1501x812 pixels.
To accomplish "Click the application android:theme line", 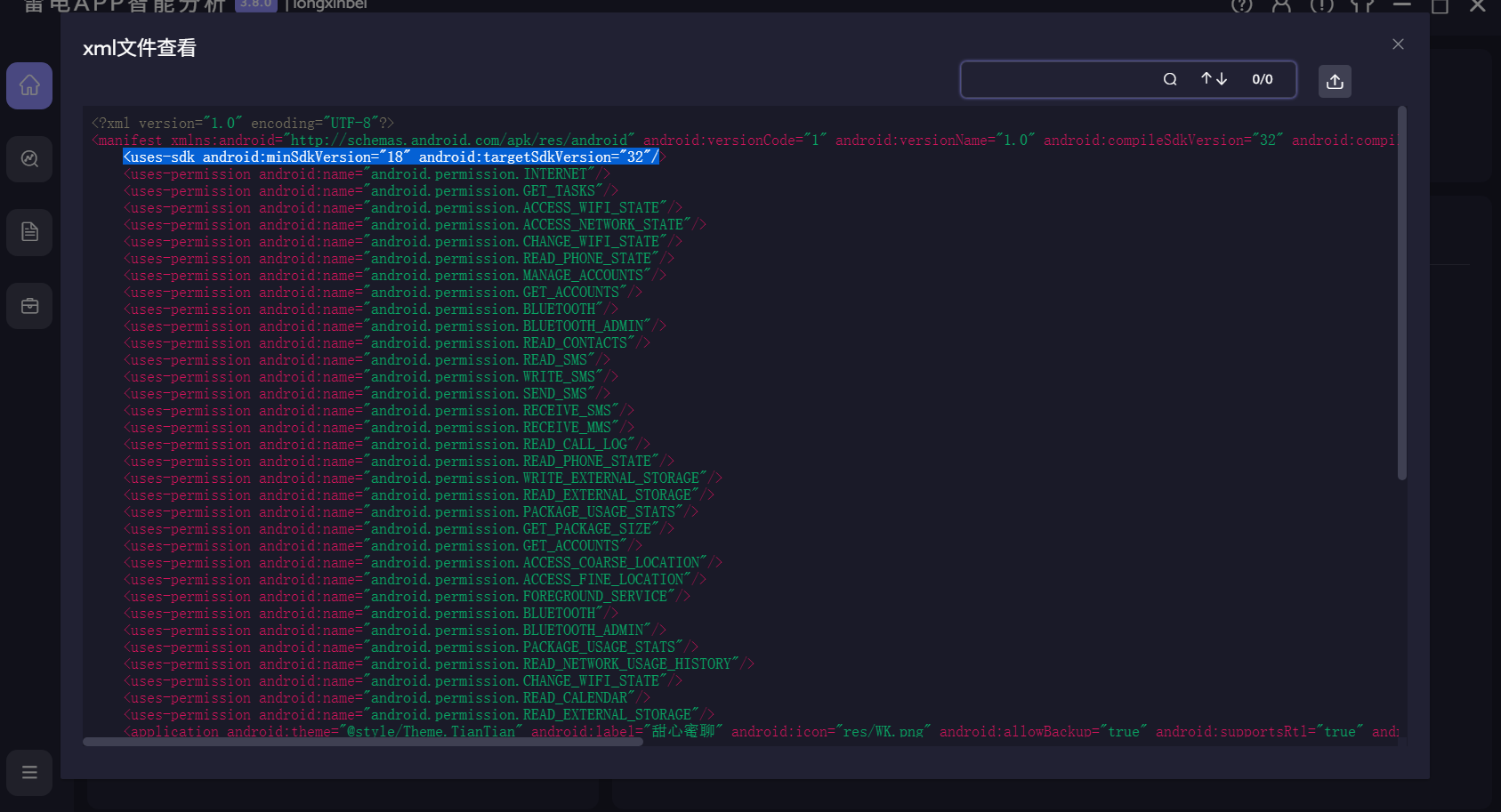I will coord(761,731).
